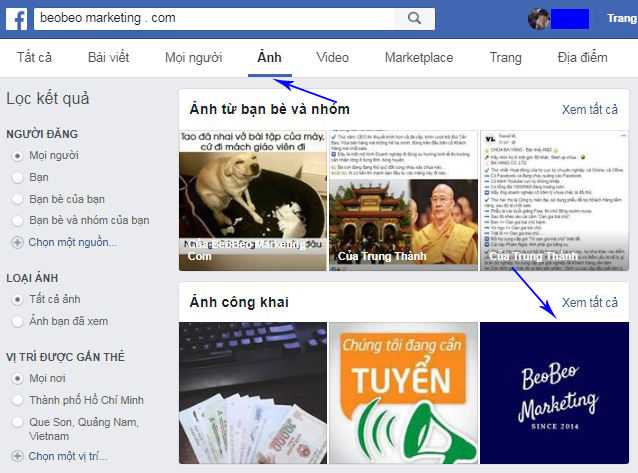Click the Ảnh từ bạn bè và nhóm heading
The image size is (638, 473).
pyautogui.click(x=269, y=109)
